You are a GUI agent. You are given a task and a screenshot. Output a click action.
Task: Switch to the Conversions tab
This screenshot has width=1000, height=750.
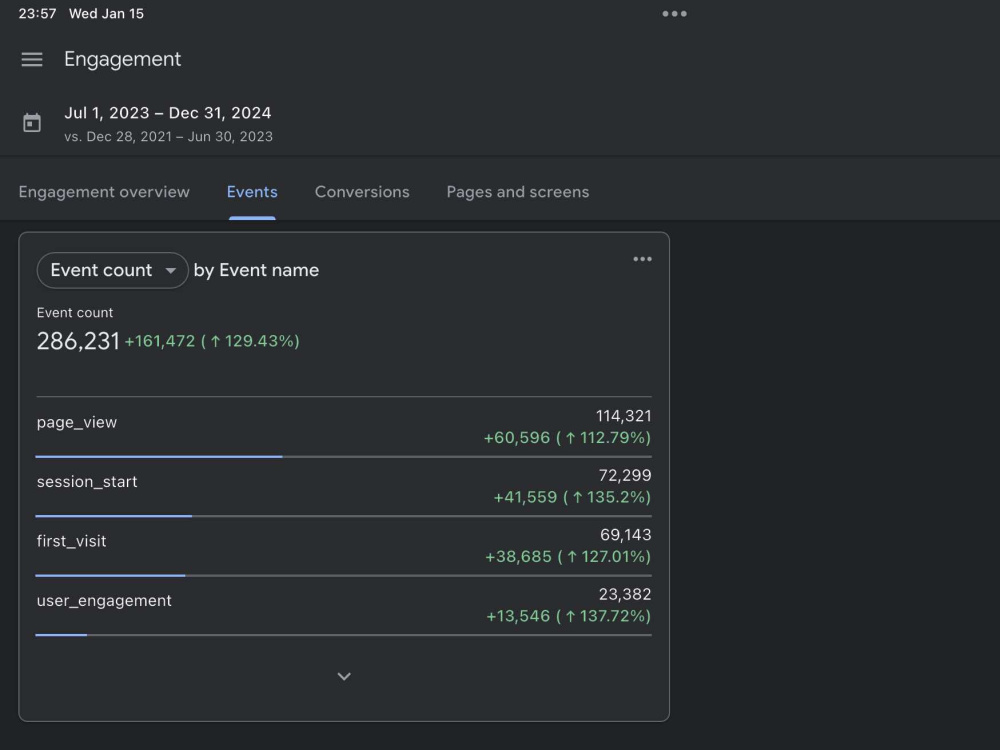click(362, 192)
